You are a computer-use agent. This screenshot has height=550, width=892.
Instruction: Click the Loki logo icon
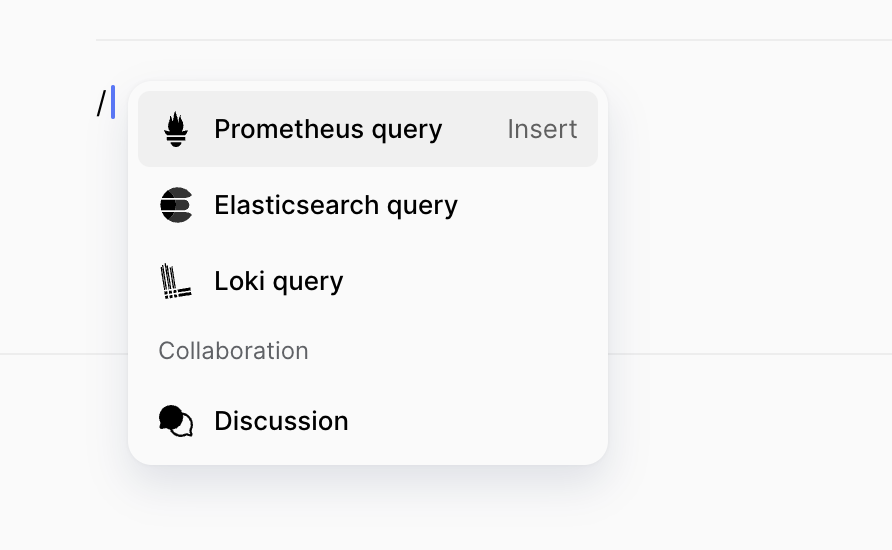click(x=176, y=281)
